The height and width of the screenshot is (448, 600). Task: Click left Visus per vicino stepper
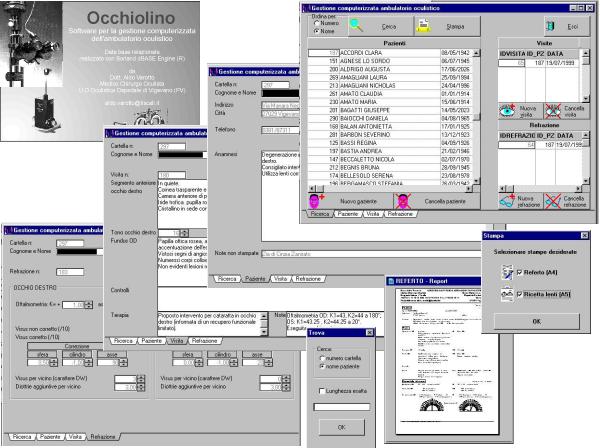click(x=140, y=379)
